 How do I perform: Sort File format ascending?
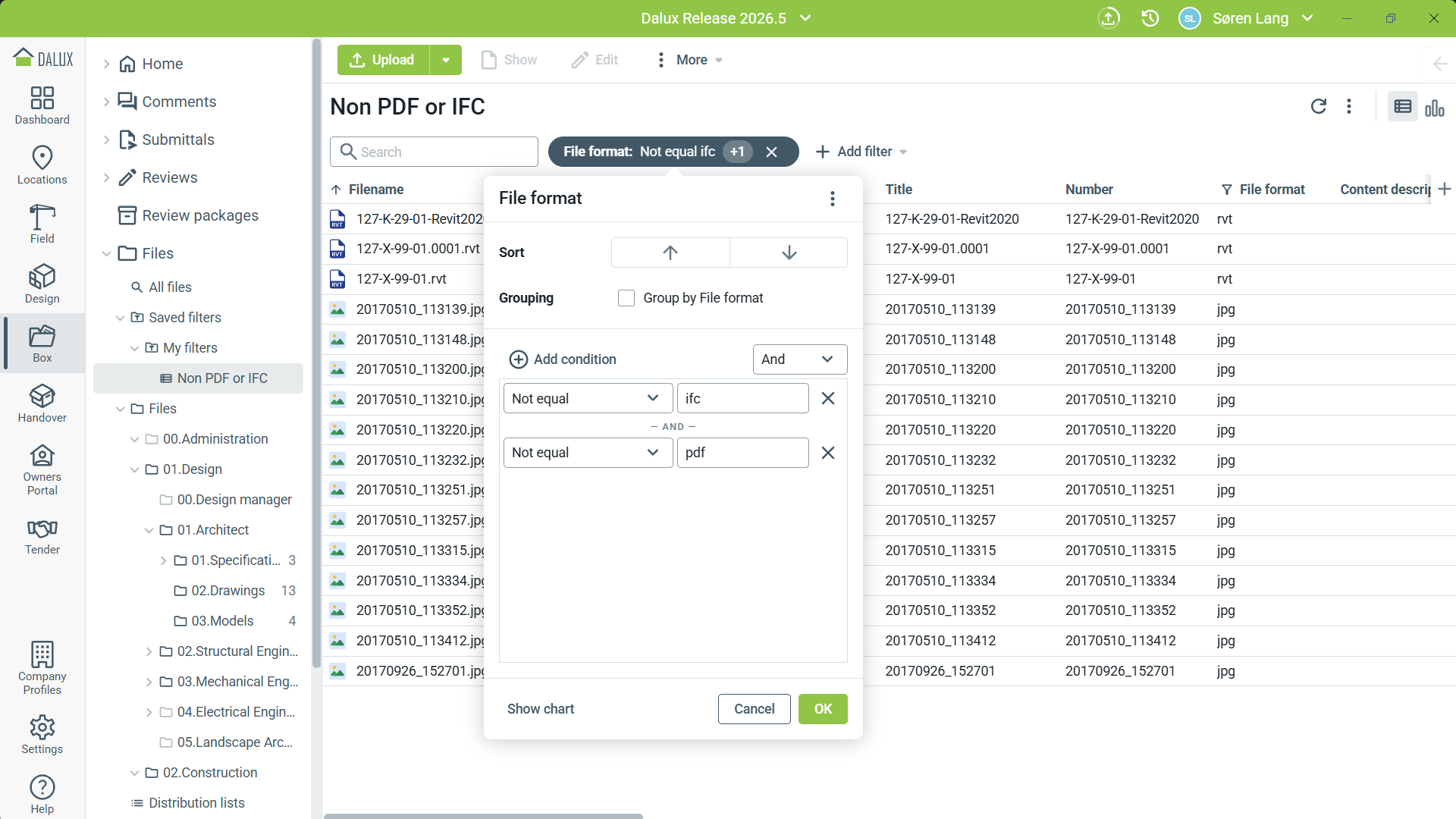click(x=670, y=253)
